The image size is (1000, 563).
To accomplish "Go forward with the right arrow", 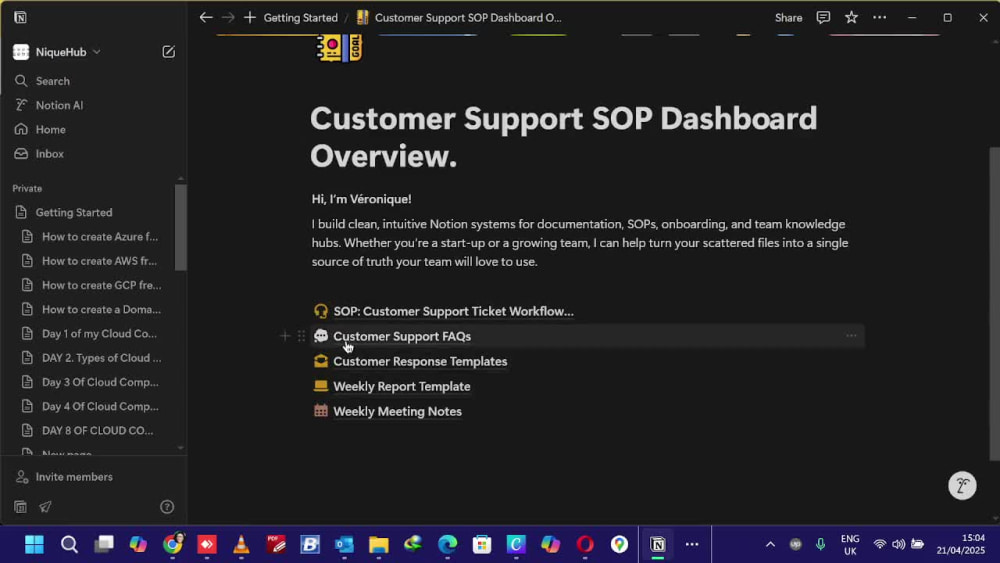I will pyautogui.click(x=228, y=18).
